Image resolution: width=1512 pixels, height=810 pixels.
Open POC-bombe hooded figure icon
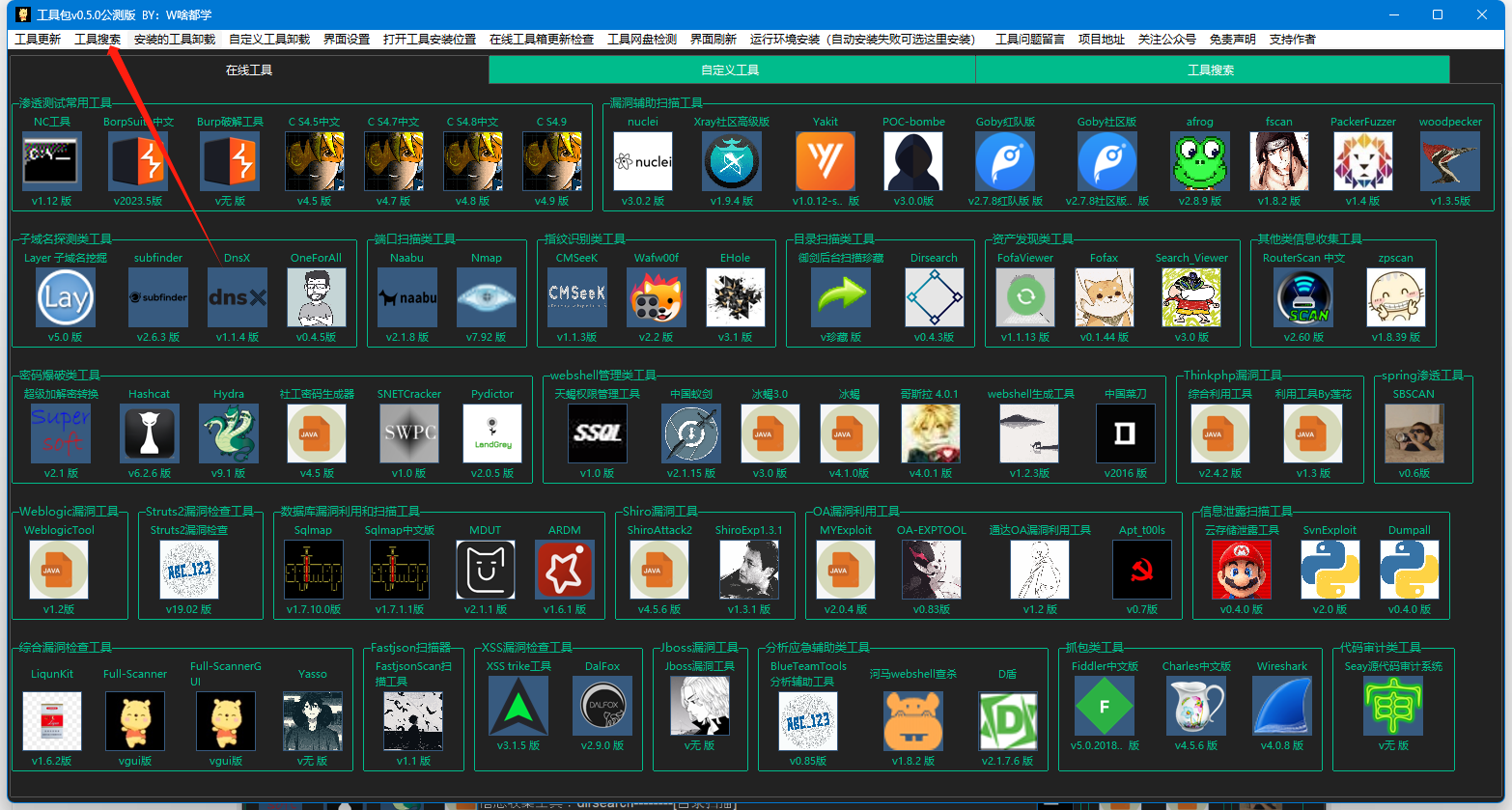(913, 161)
